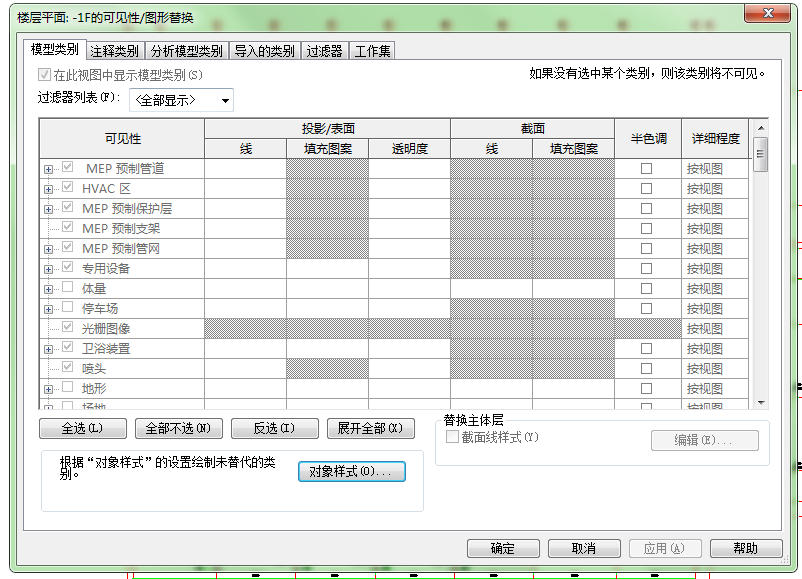Enable 半色调 for HVAC 区 row
Image resolution: width=802 pixels, height=579 pixels.
coord(647,188)
